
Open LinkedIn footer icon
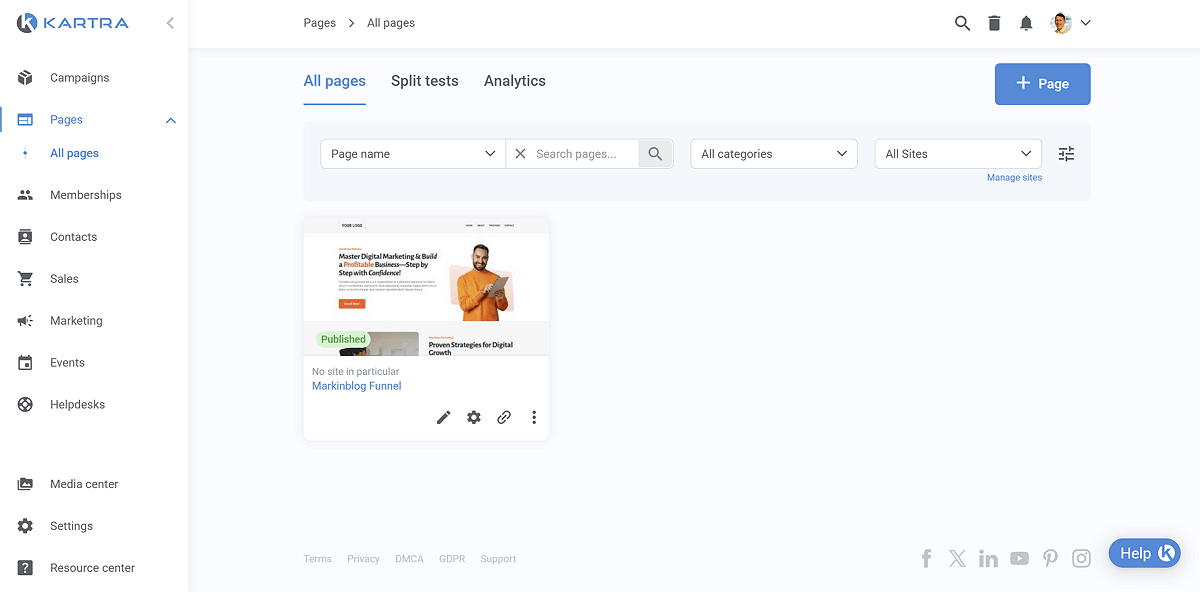(988, 559)
